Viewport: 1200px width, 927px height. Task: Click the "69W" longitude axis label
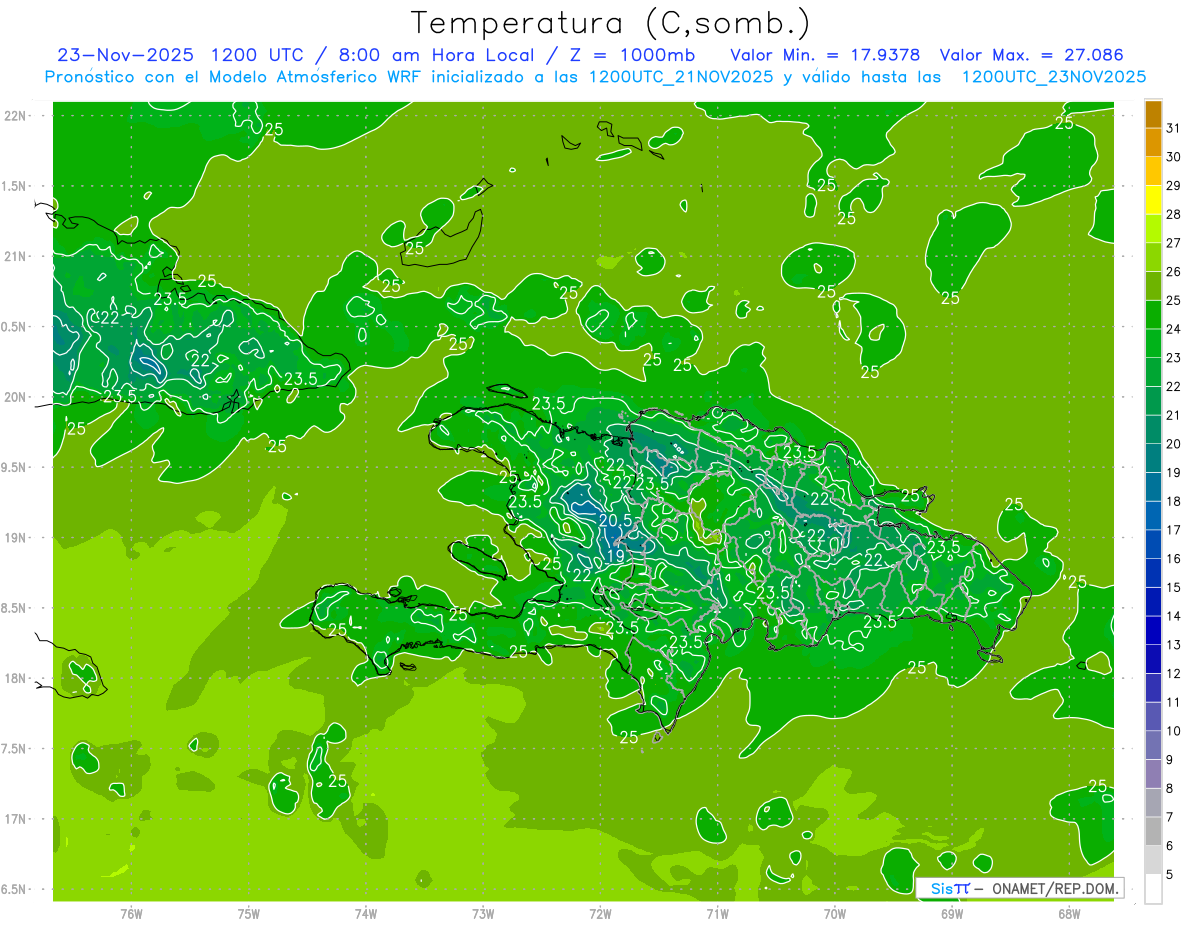[x=952, y=913]
